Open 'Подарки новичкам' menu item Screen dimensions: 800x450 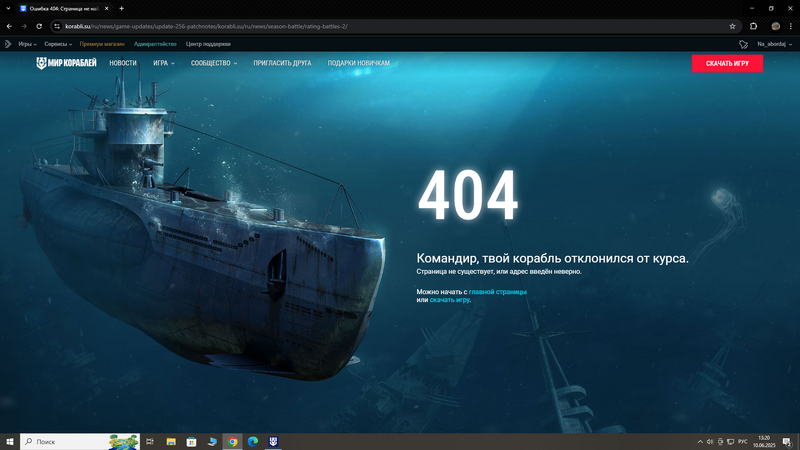click(x=359, y=63)
